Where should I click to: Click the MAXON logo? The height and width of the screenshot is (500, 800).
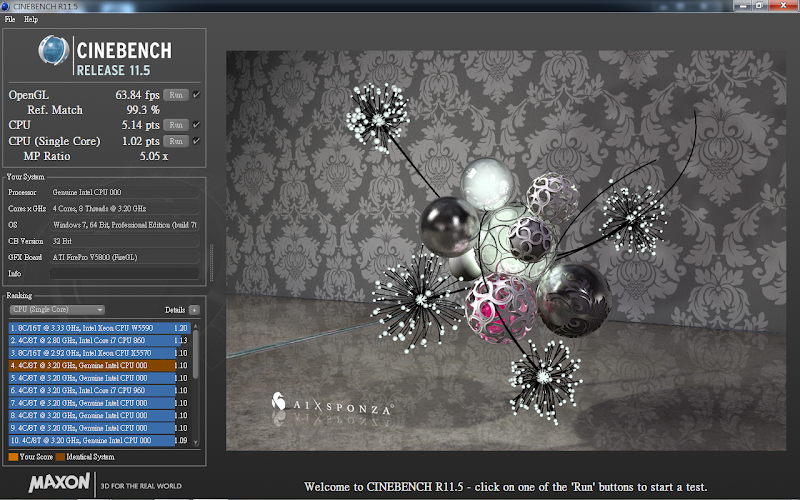[x=60, y=483]
